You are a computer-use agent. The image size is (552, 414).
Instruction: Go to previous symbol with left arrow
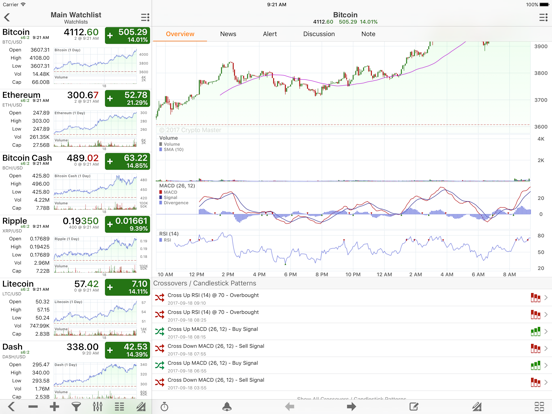289,407
